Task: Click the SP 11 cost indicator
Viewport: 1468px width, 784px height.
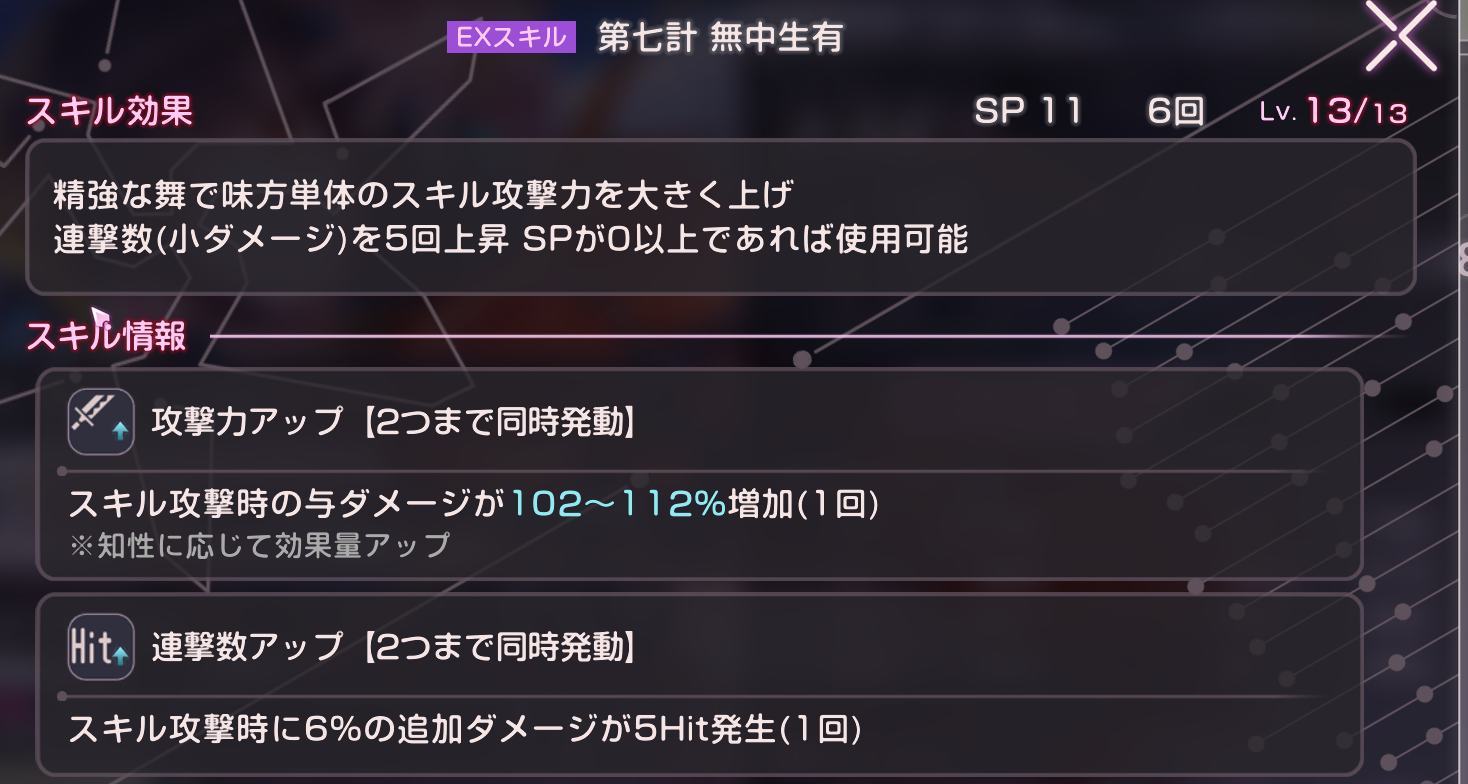Action: coord(1028,111)
